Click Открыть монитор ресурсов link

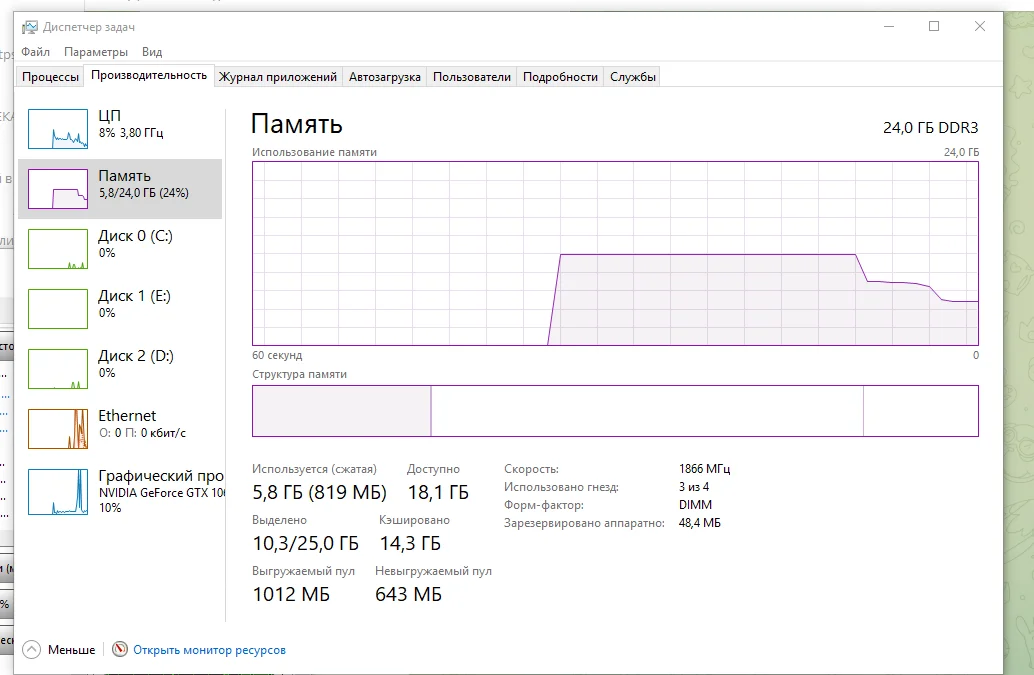[x=209, y=650]
